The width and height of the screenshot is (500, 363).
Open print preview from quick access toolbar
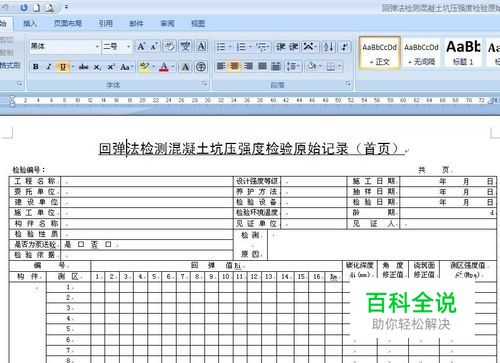click(49, 7)
